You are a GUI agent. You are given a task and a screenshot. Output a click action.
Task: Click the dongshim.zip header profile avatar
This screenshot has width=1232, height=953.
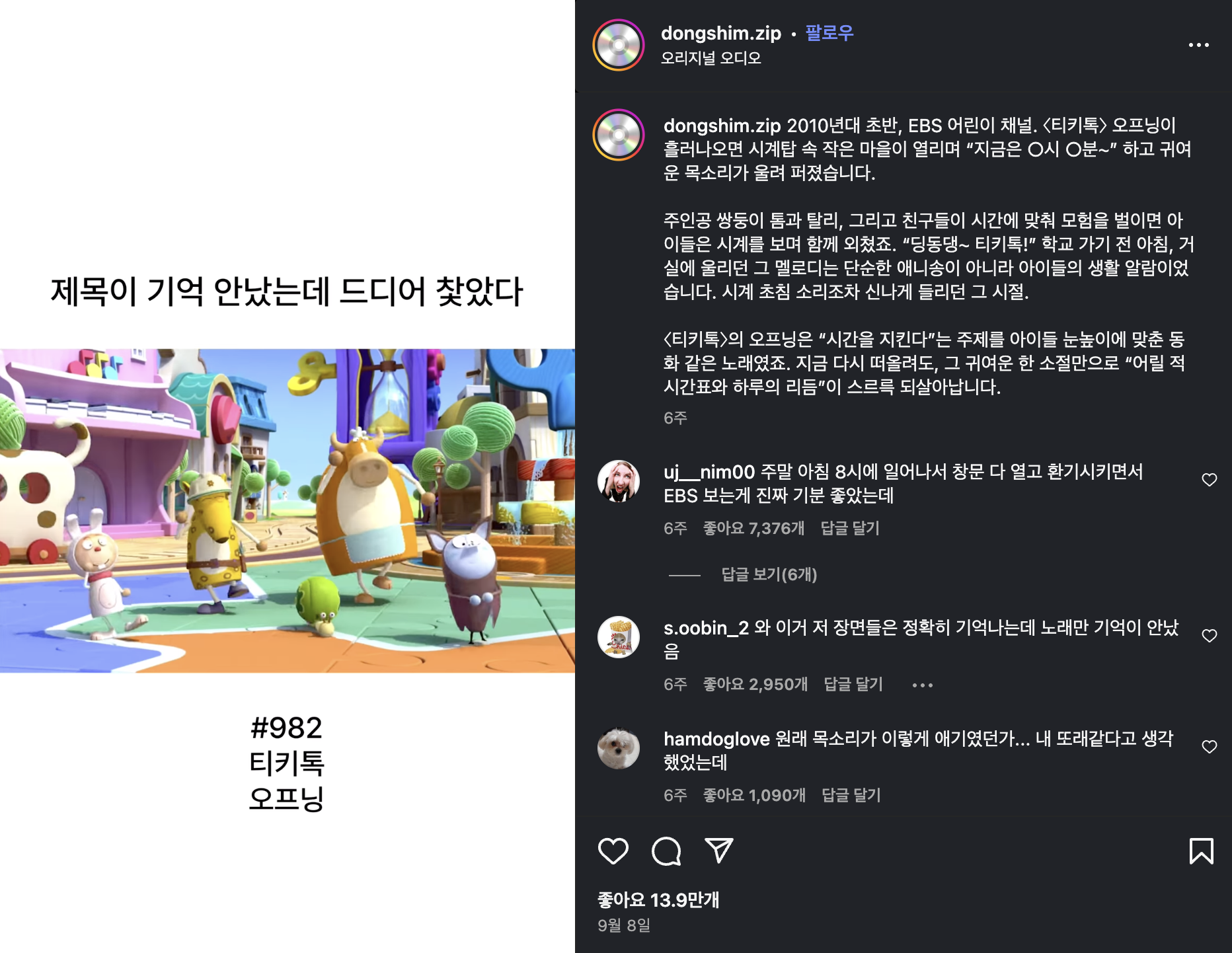[x=619, y=45]
